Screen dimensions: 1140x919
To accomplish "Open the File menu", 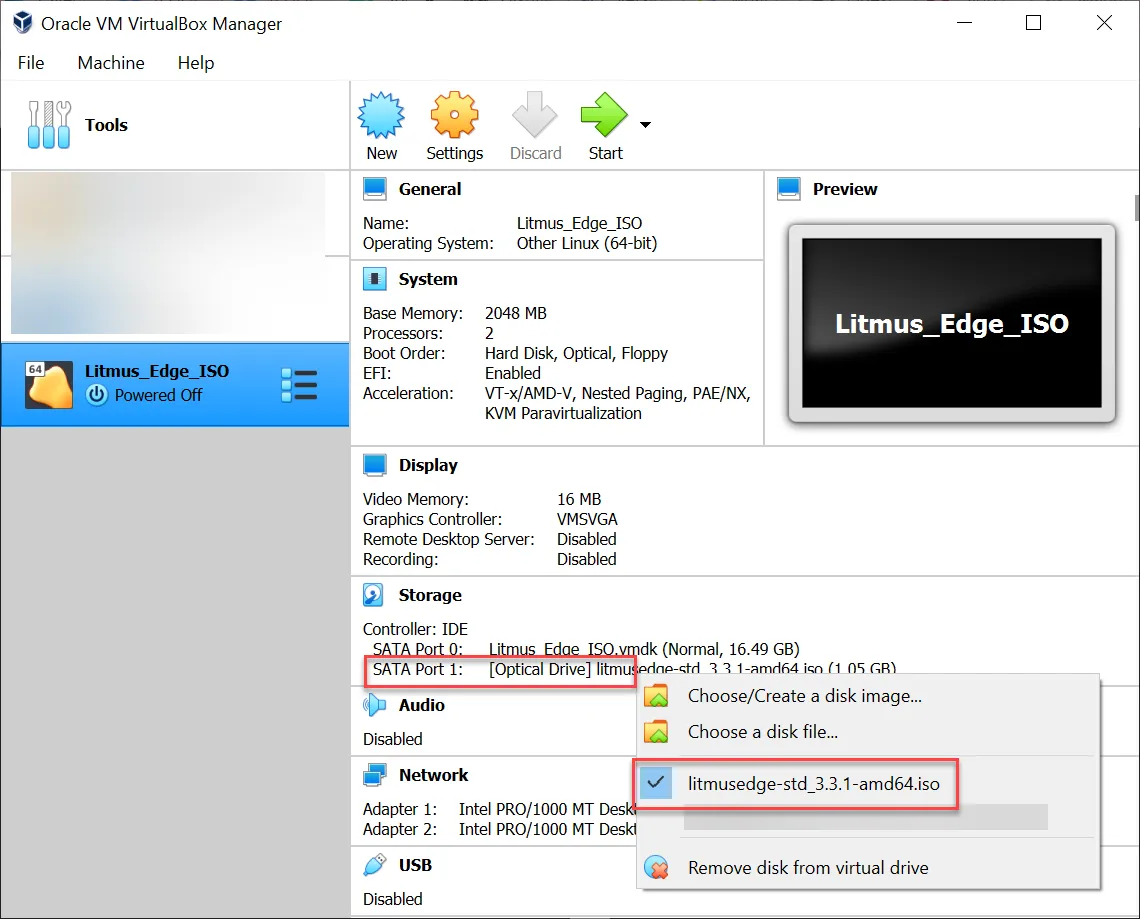I will pyautogui.click(x=31, y=63).
